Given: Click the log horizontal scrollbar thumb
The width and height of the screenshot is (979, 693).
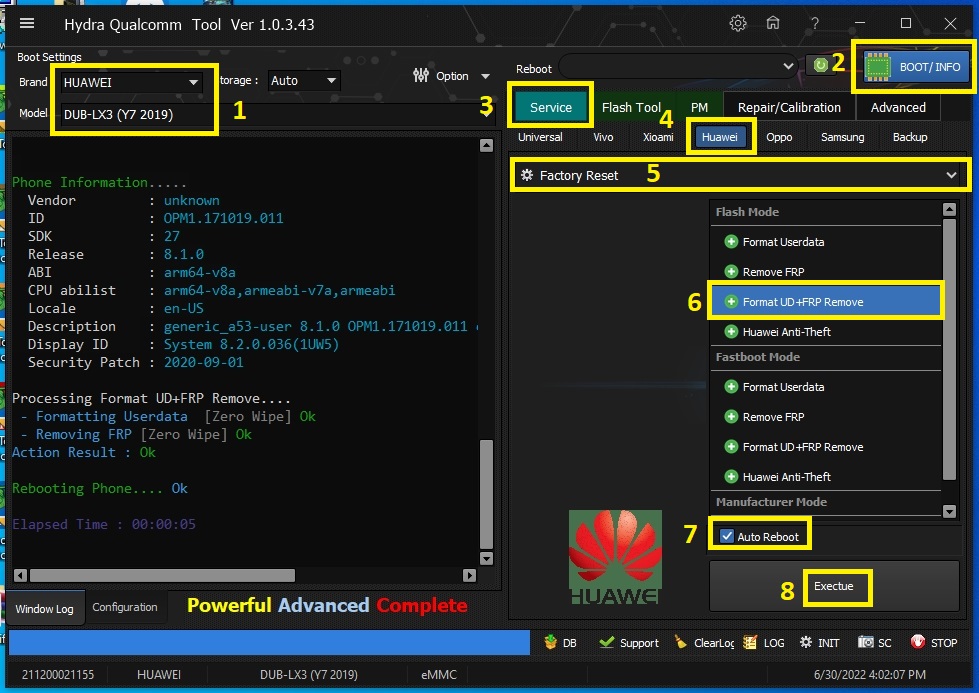Looking at the screenshot, I should click(x=162, y=575).
